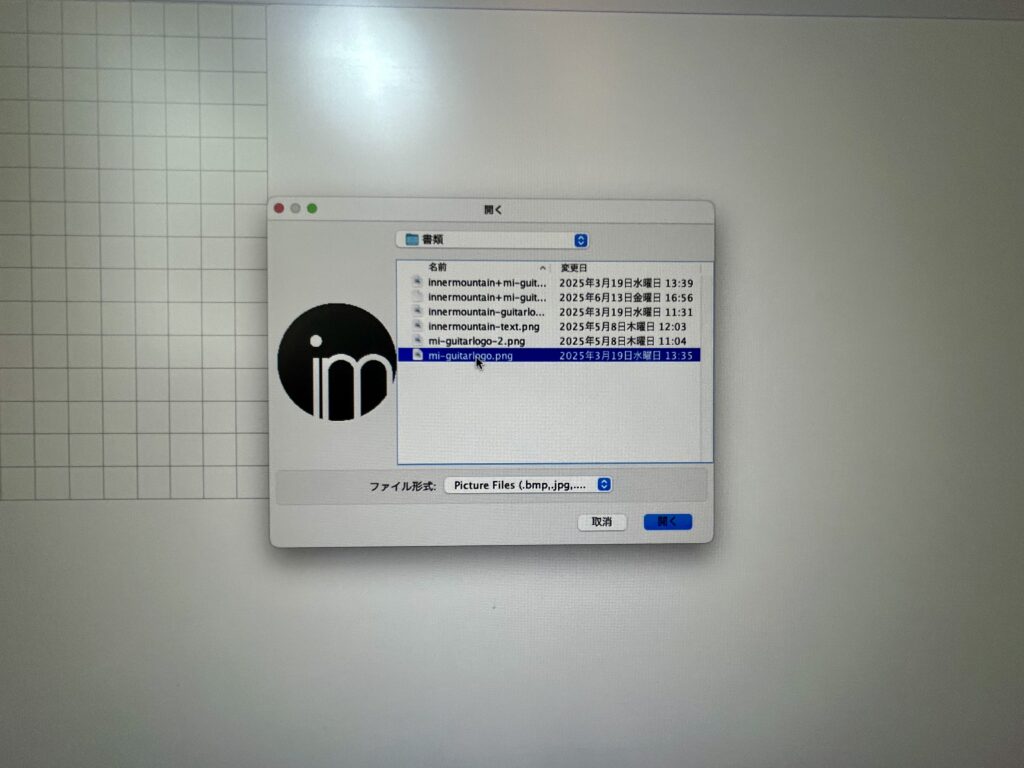
Task: Select the innermountain+mi-guit file dated 13:39
Action: (487, 283)
